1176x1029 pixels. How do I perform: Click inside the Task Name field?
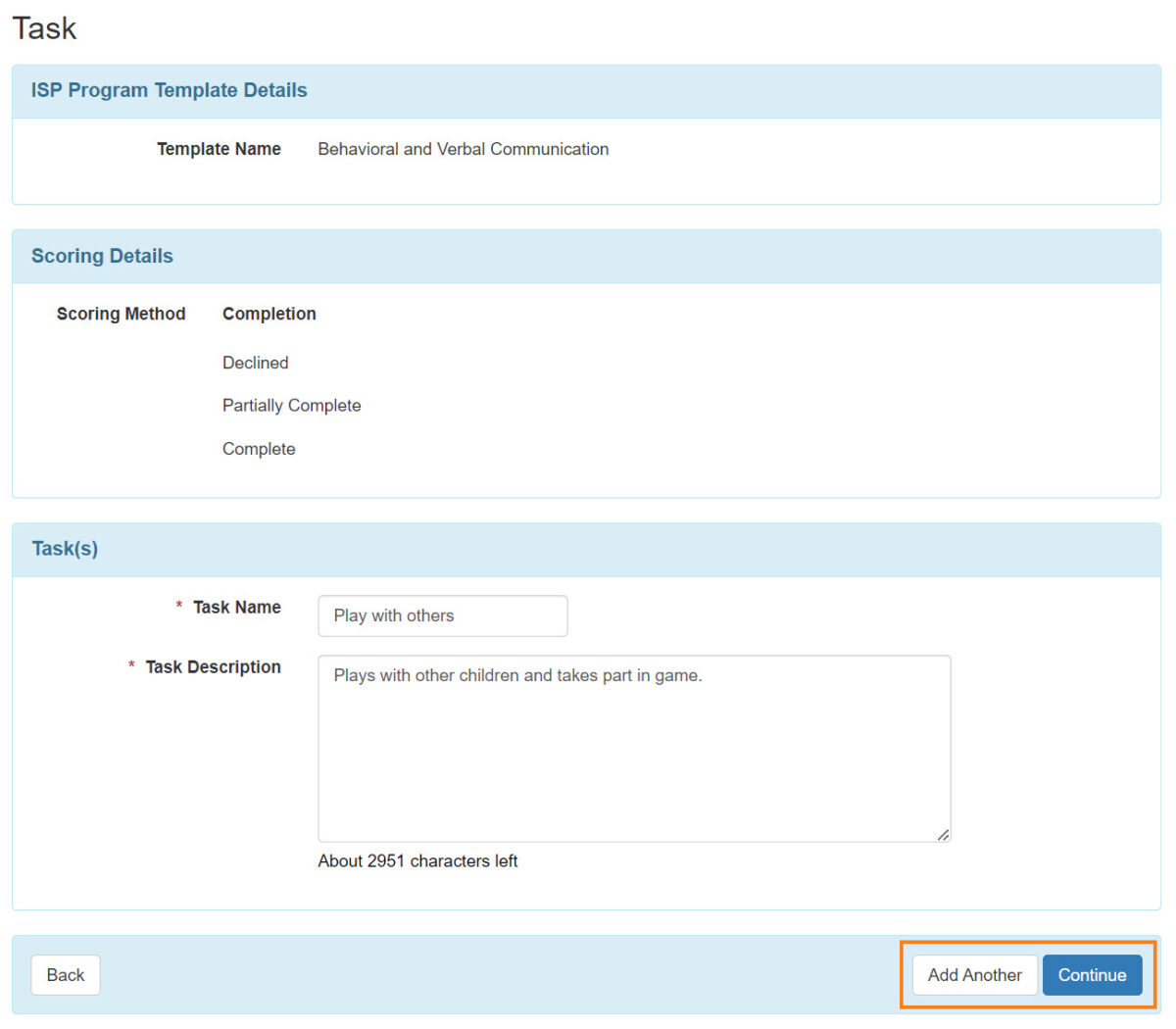pyautogui.click(x=442, y=615)
